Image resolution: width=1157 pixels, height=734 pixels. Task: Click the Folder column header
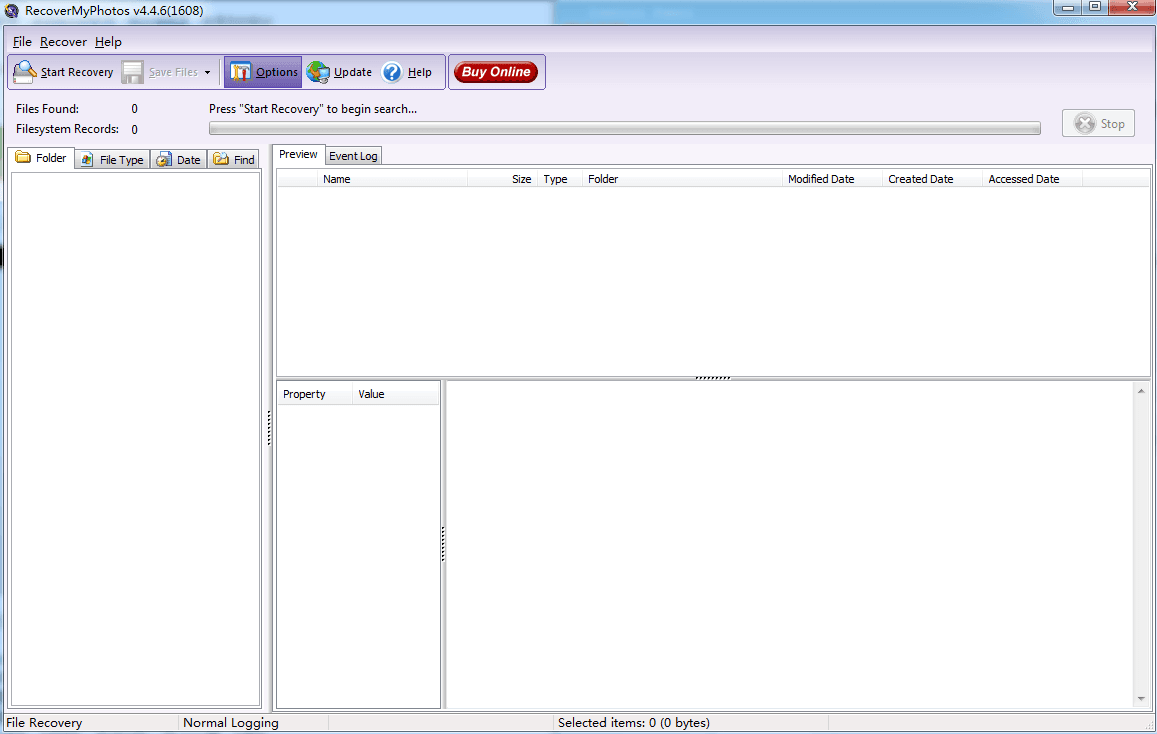683,179
